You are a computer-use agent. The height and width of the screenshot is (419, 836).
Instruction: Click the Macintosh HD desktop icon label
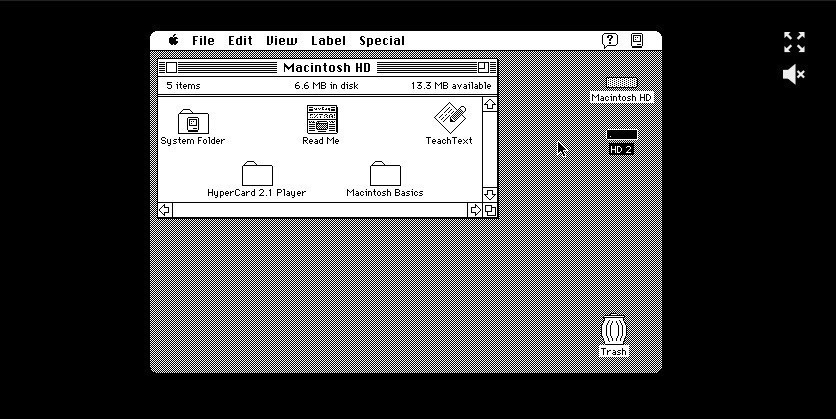pyautogui.click(x=622, y=98)
